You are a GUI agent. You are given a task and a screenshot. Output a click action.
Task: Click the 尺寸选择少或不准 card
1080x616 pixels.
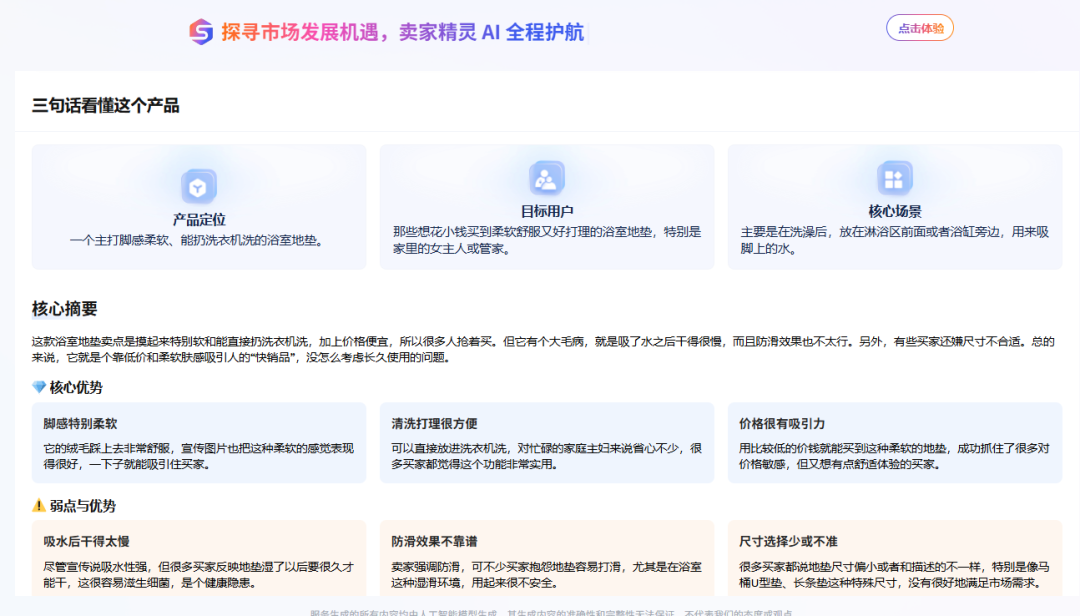[893, 560]
